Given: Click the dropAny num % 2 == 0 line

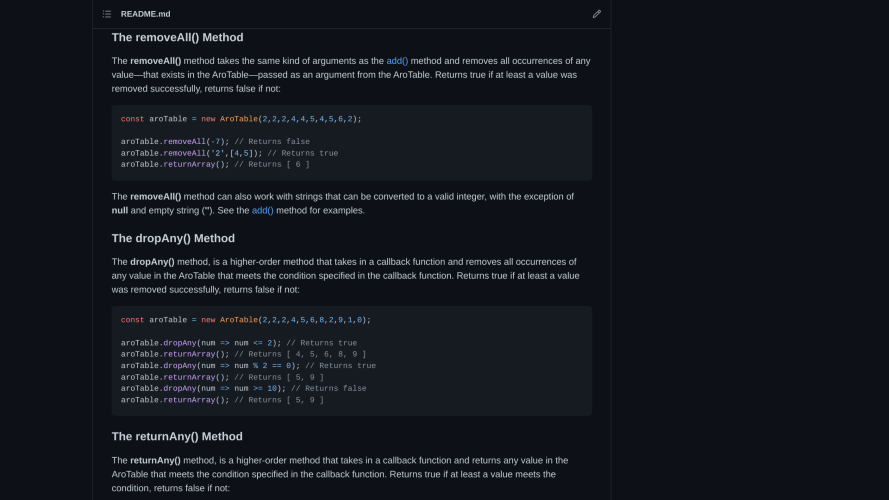Looking at the screenshot, I should point(248,366).
